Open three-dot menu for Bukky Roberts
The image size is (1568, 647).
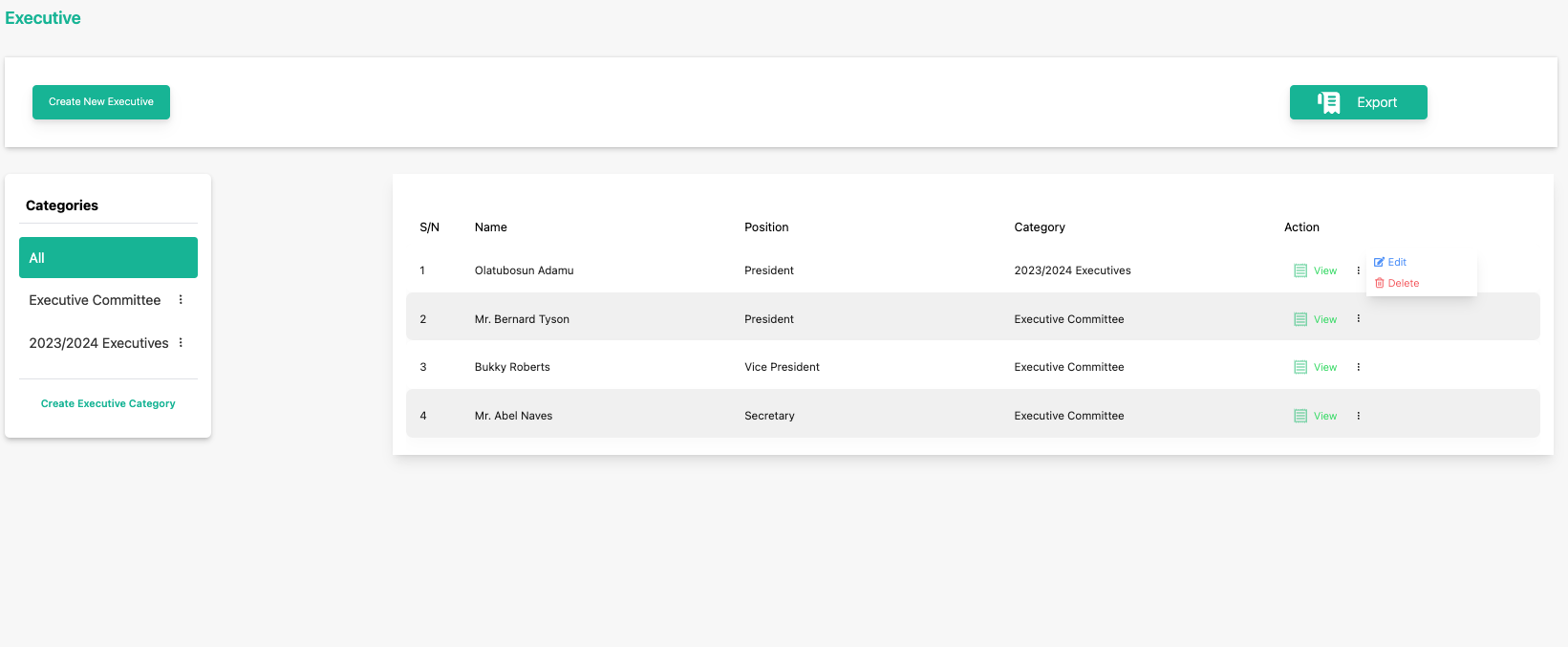[1358, 367]
